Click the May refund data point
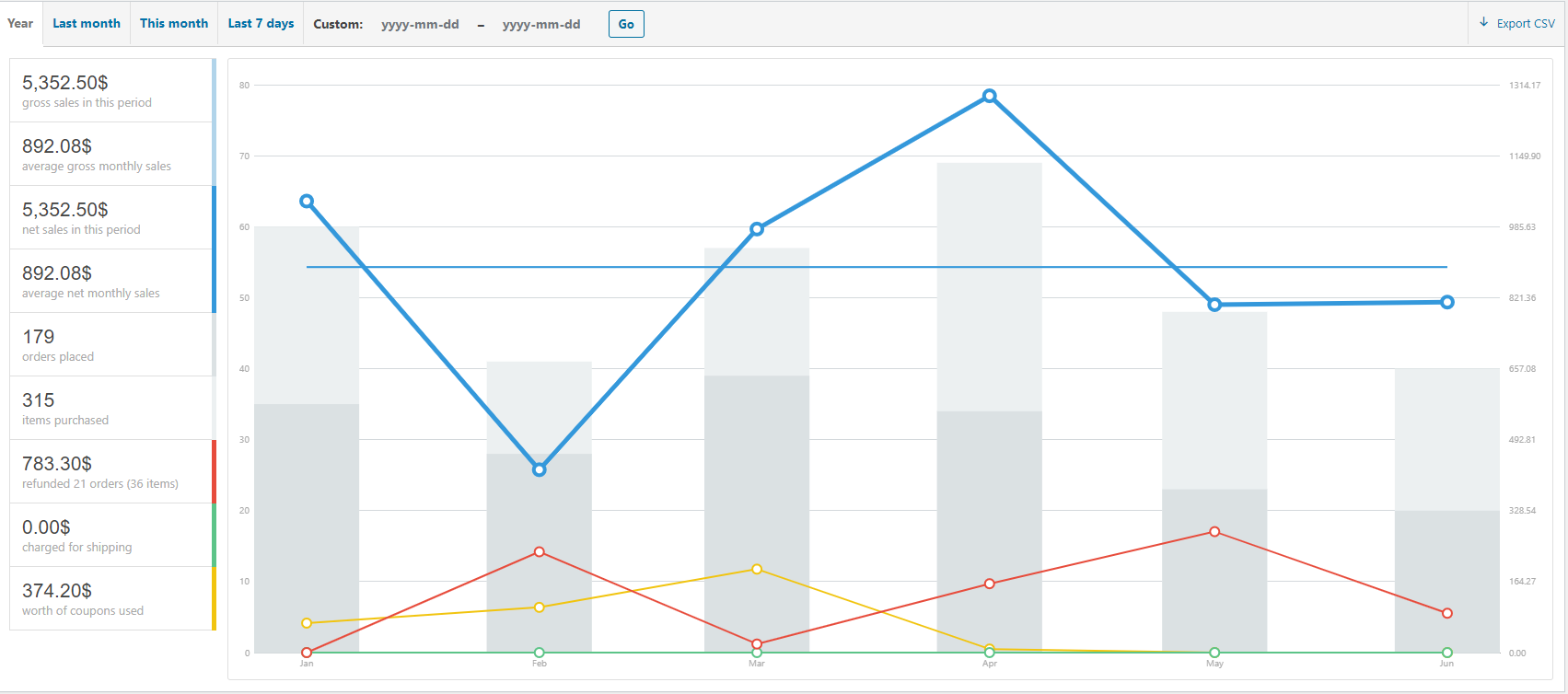 tap(1214, 532)
